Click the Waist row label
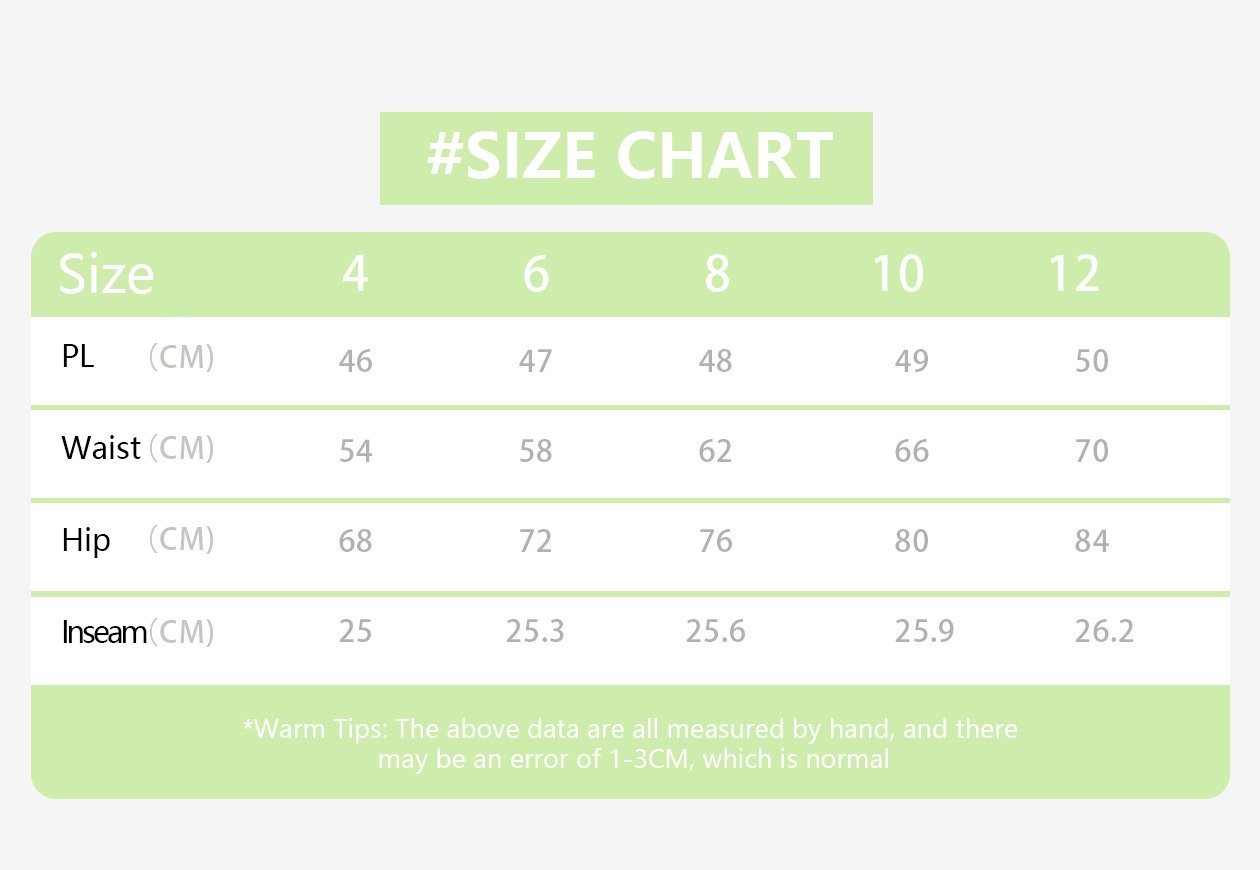Screen dimensions: 1260x870 point(101,448)
